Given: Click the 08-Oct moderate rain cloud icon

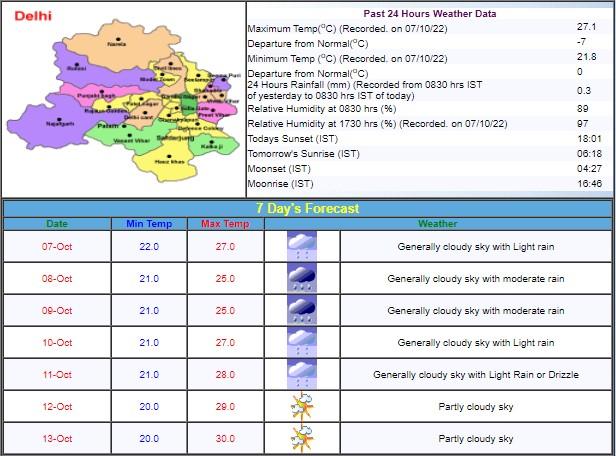Looking at the screenshot, I should [302, 279].
